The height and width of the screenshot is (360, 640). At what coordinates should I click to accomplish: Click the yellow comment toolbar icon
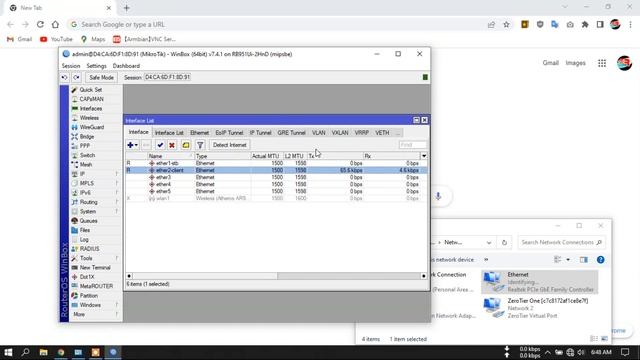pyautogui.click(x=186, y=145)
